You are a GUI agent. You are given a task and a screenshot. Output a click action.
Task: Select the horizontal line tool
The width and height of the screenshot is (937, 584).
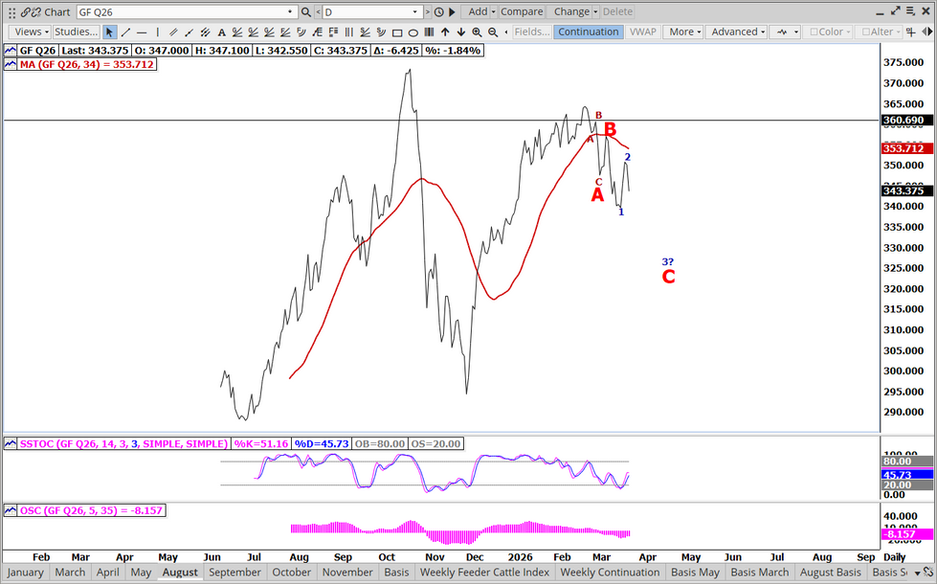142,32
